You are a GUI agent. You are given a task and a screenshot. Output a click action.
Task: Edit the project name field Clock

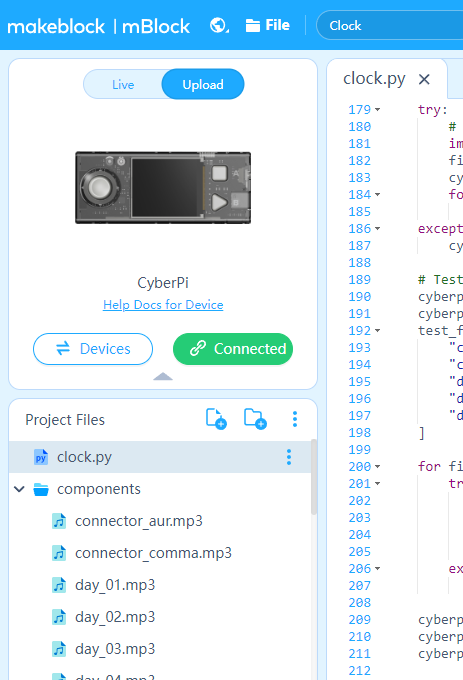coord(390,26)
